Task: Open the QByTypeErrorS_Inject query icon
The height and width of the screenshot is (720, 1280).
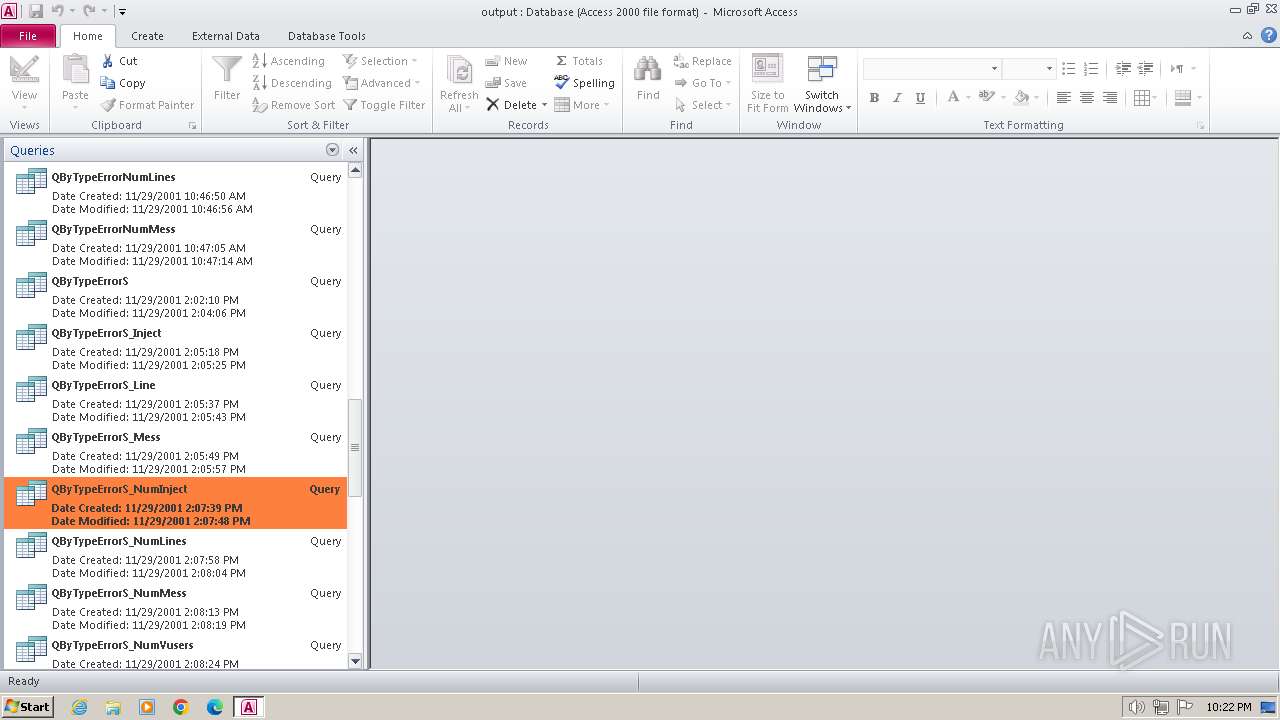Action: coord(31,337)
